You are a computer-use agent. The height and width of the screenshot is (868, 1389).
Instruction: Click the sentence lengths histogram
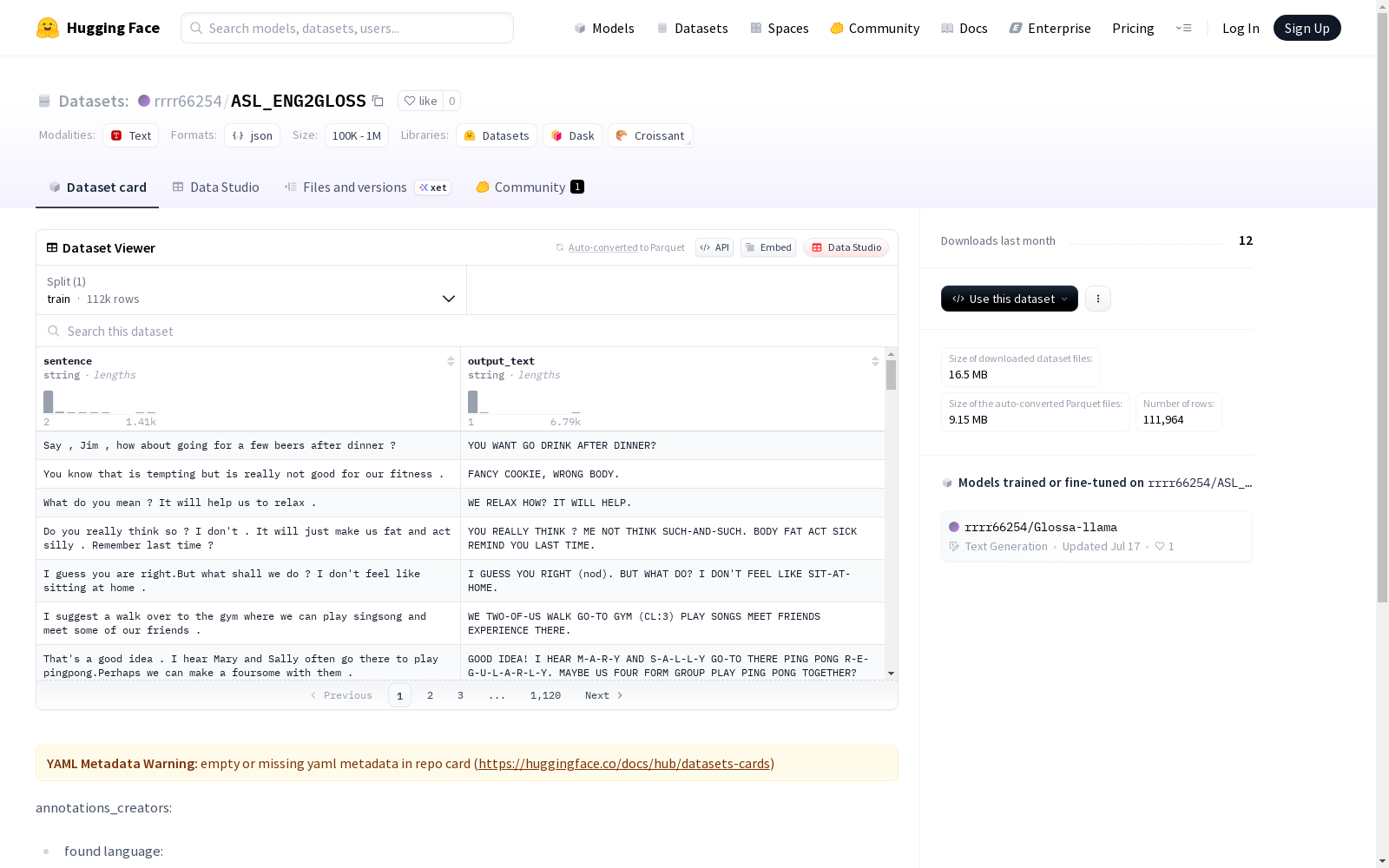pyautogui.click(x=100, y=402)
